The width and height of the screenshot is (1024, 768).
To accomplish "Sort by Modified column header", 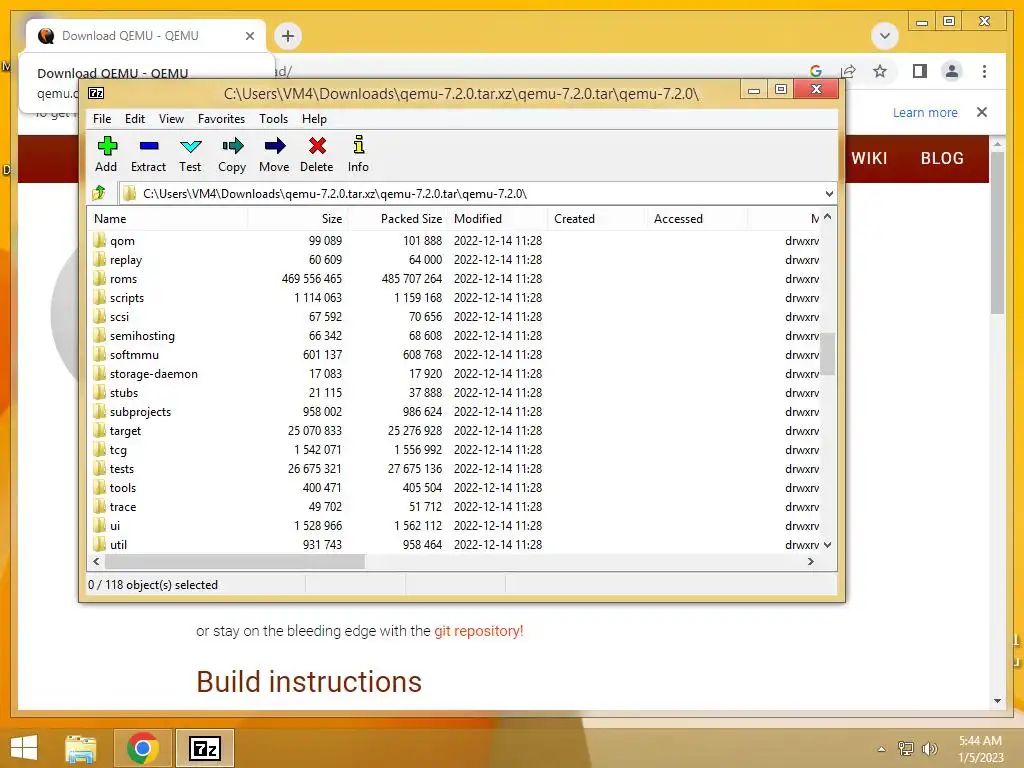I will [x=498, y=219].
